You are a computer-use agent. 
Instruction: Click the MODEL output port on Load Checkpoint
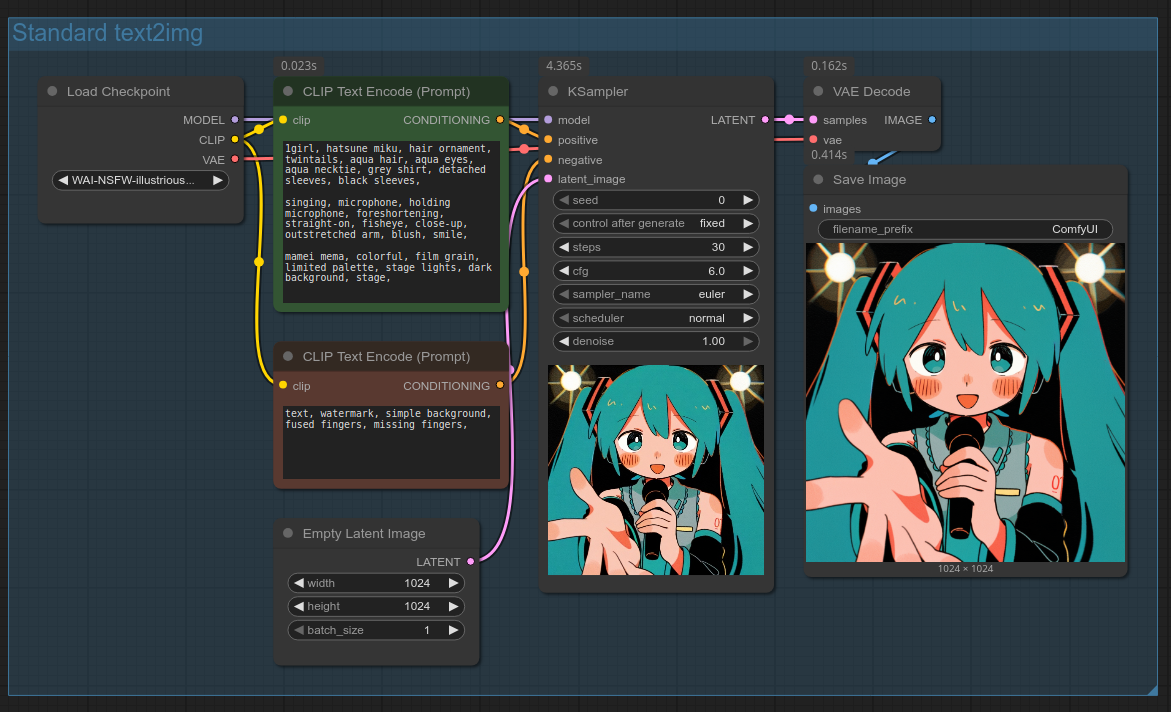click(235, 120)
